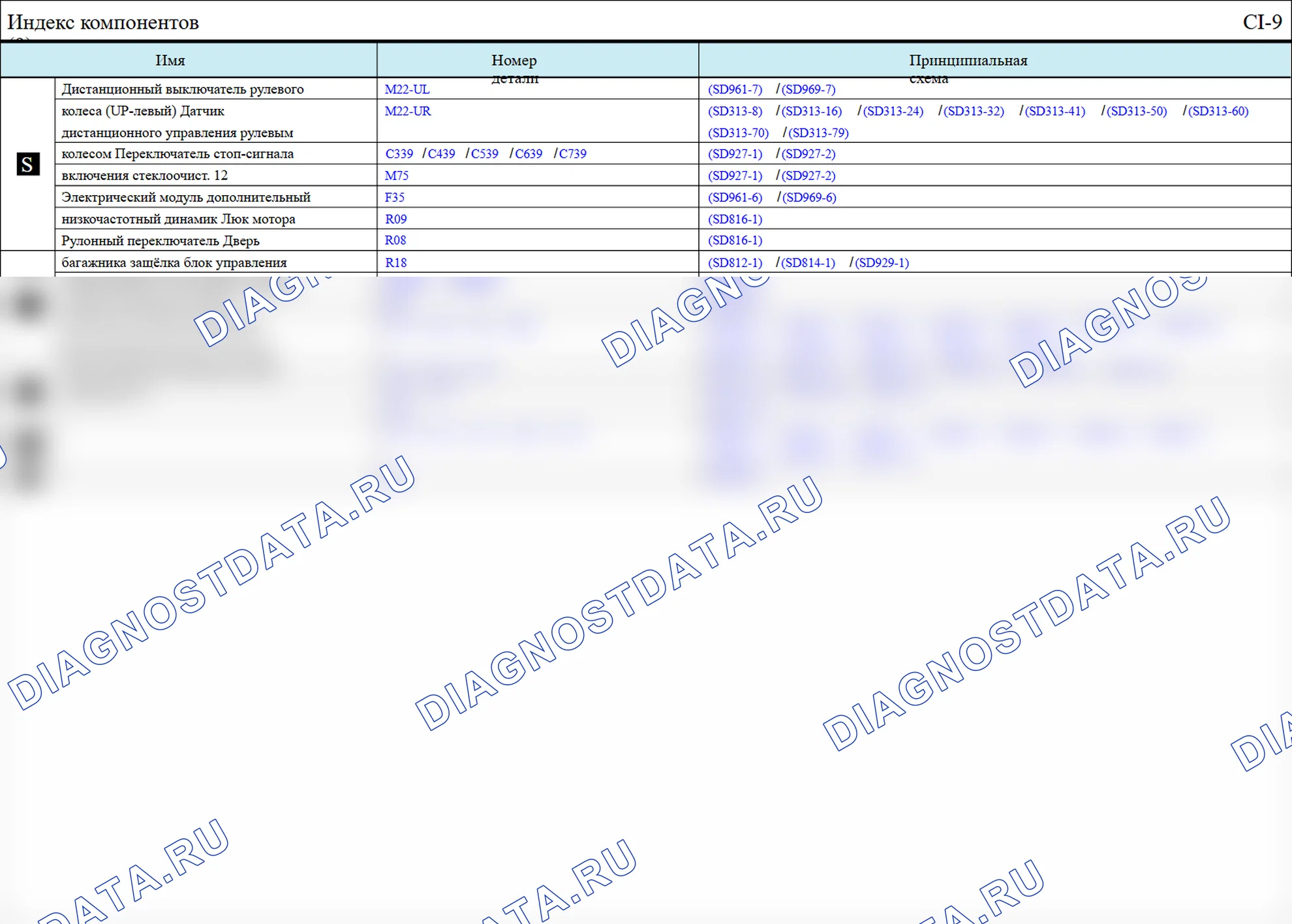Click (SD816-1) in the R08 row
Viewport: 1292px width, 924px height.
click(735, 240)
